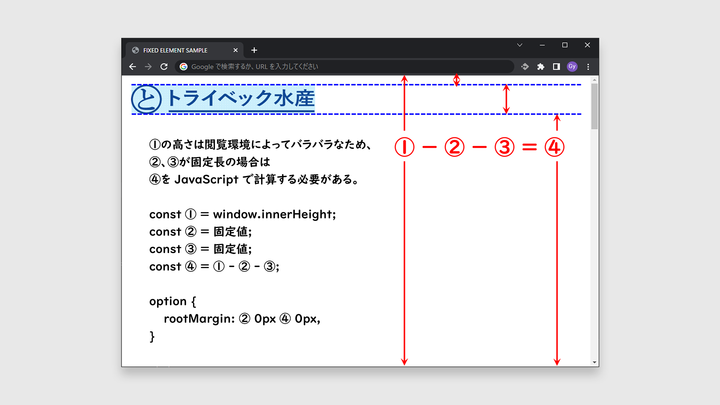Click the Google icon in the address bar
This screenshot has width=720, height=405.
tap(184, 67)
